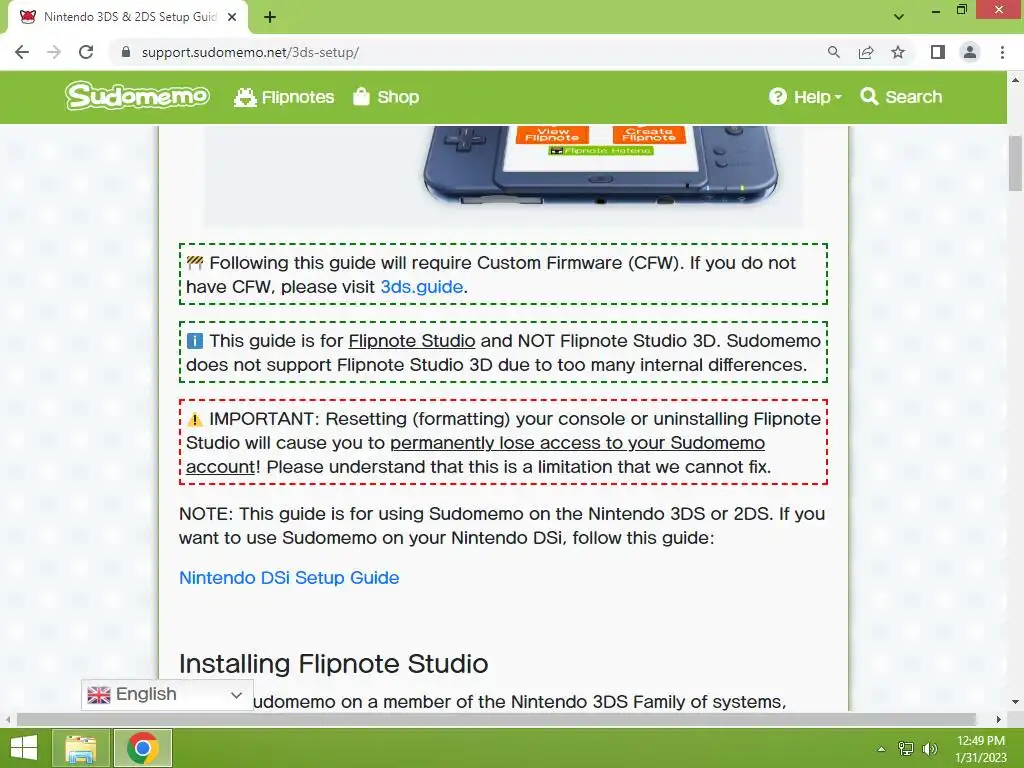Click the Help question mark icon
Image resolution: width=1024 pixels, height=768 pixels.
[x=778, y=97]
